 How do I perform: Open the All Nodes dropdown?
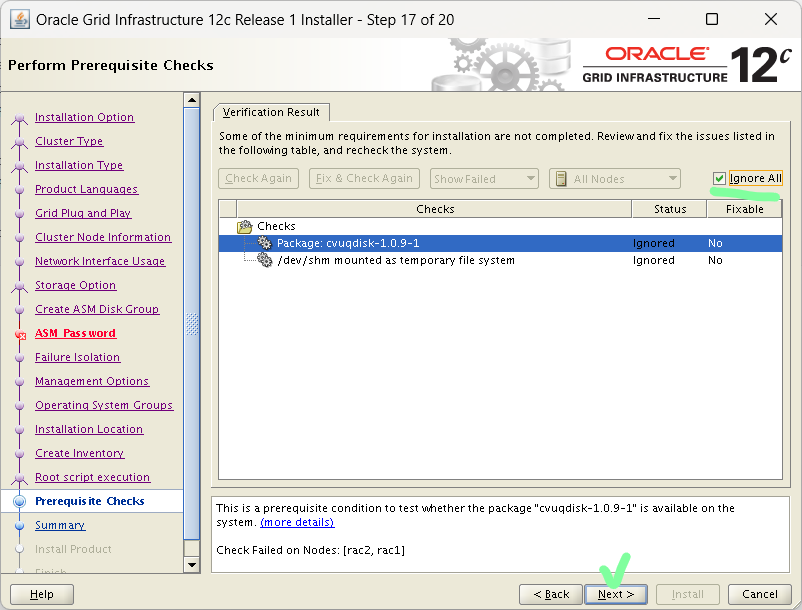coord(615,179)
